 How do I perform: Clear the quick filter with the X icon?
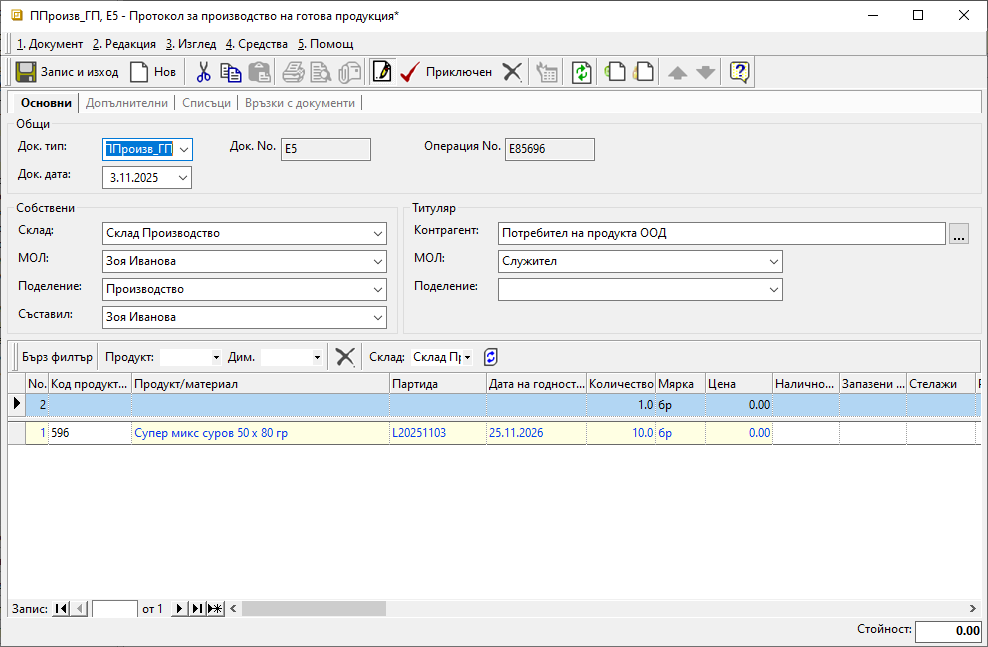coord(345,357)
